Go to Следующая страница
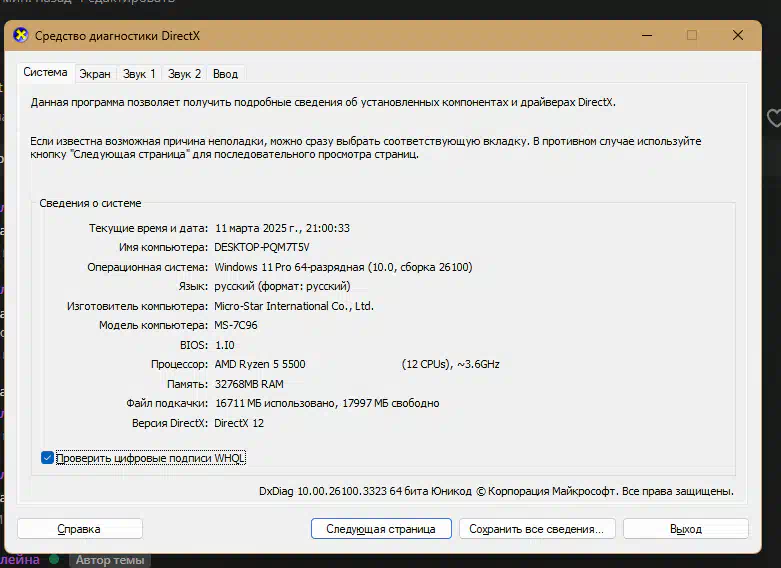Viewport: 781px width, 568px height. point(381,529)
